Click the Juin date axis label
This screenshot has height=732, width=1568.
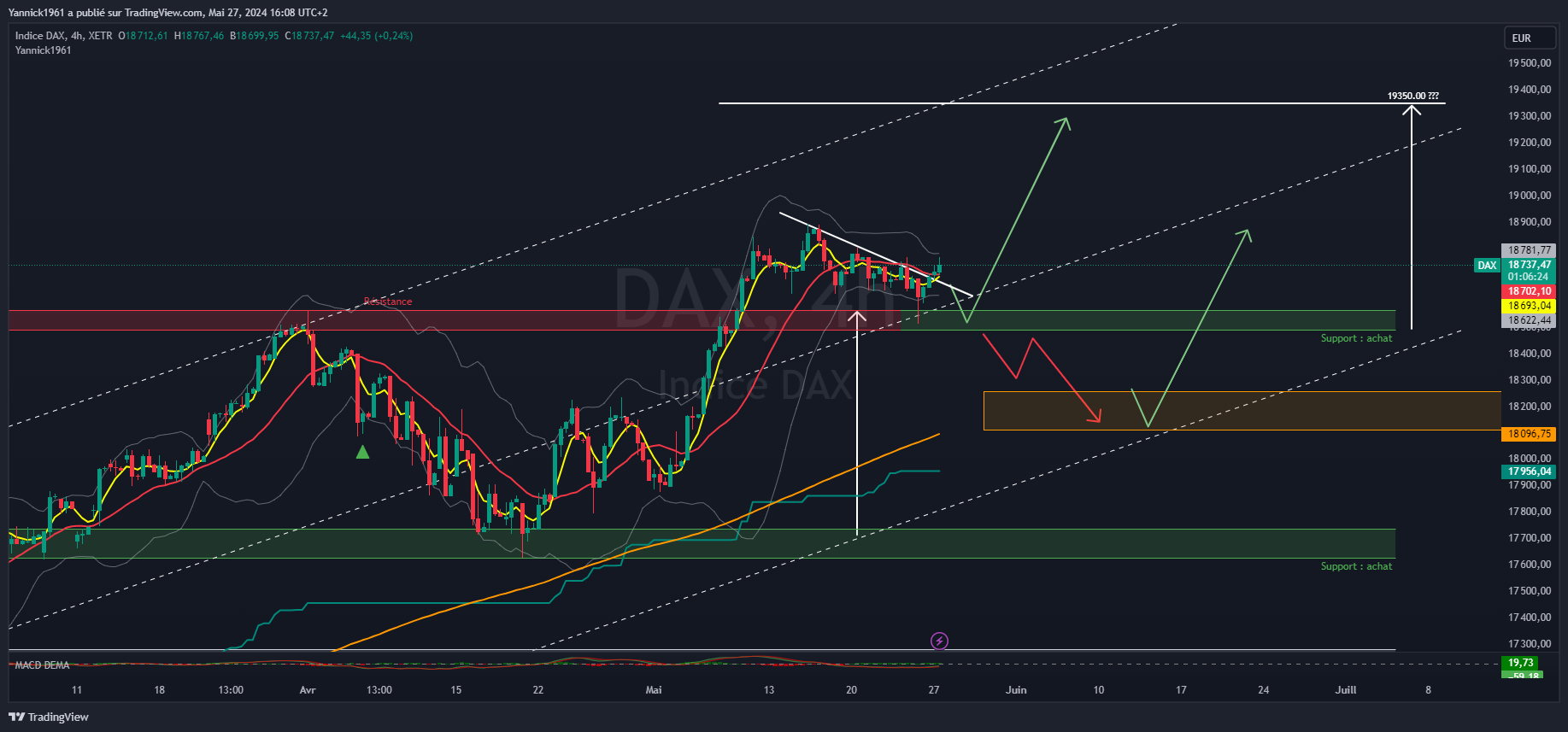[x=1016, y=690]
